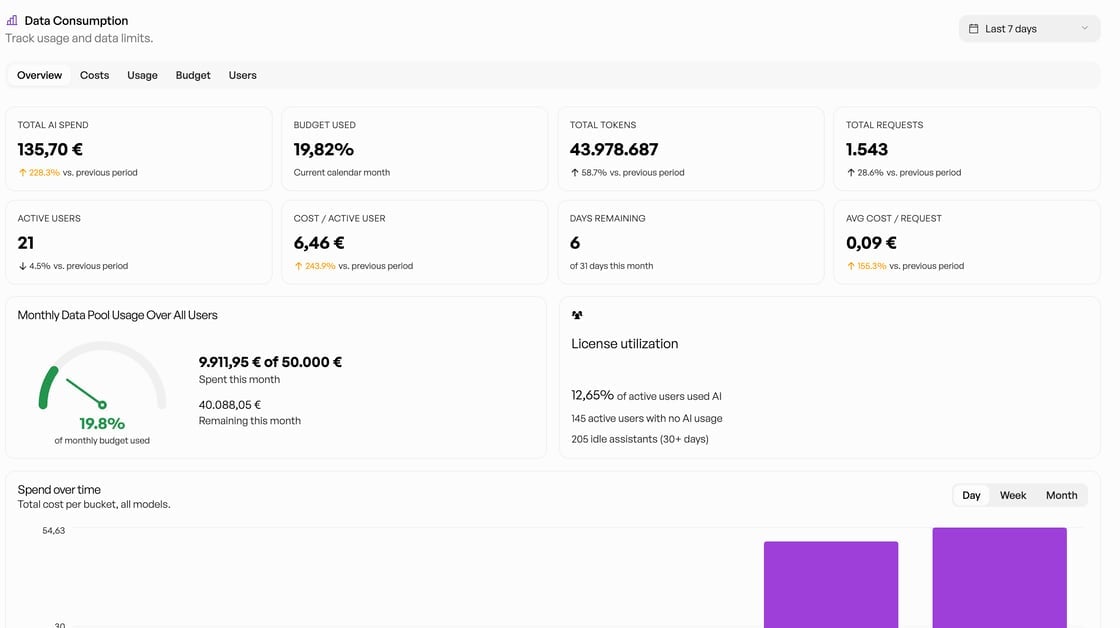Click the 'Current calendar month' caption

(341, 172)
